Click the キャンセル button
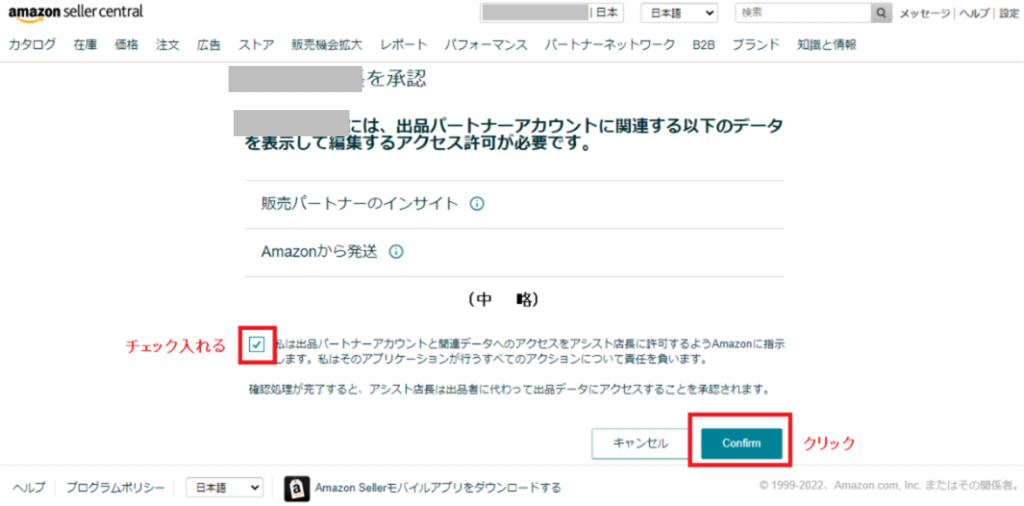Image resolution: width=1024 pixels, height=506 pixels. point(641,443)
